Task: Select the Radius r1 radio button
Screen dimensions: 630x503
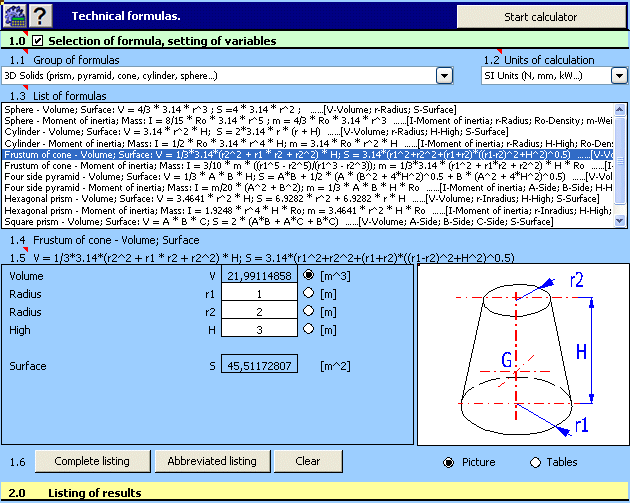Action: pyautogui.click(x=308, y=293)
